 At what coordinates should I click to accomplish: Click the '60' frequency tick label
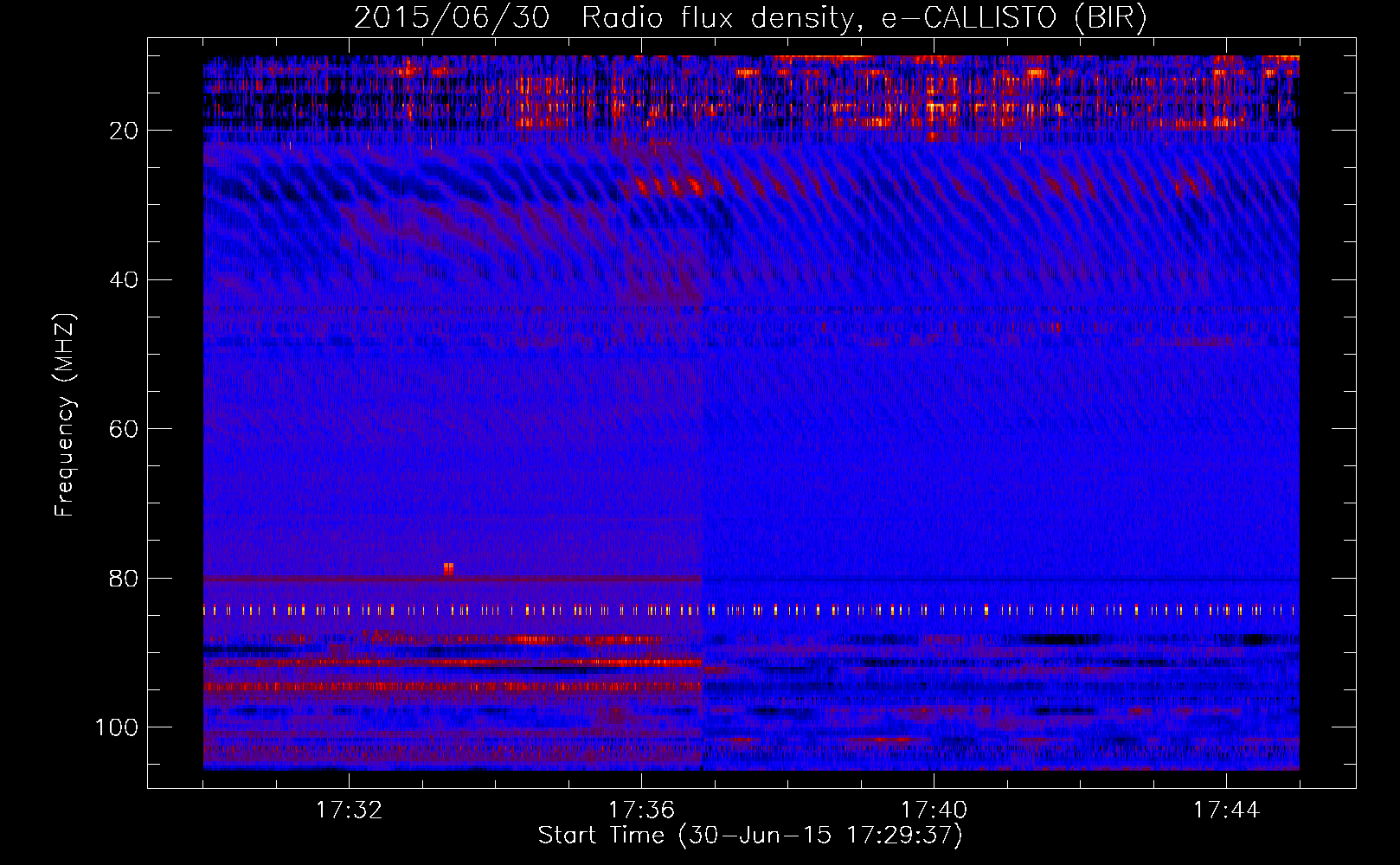click(125, 429)
